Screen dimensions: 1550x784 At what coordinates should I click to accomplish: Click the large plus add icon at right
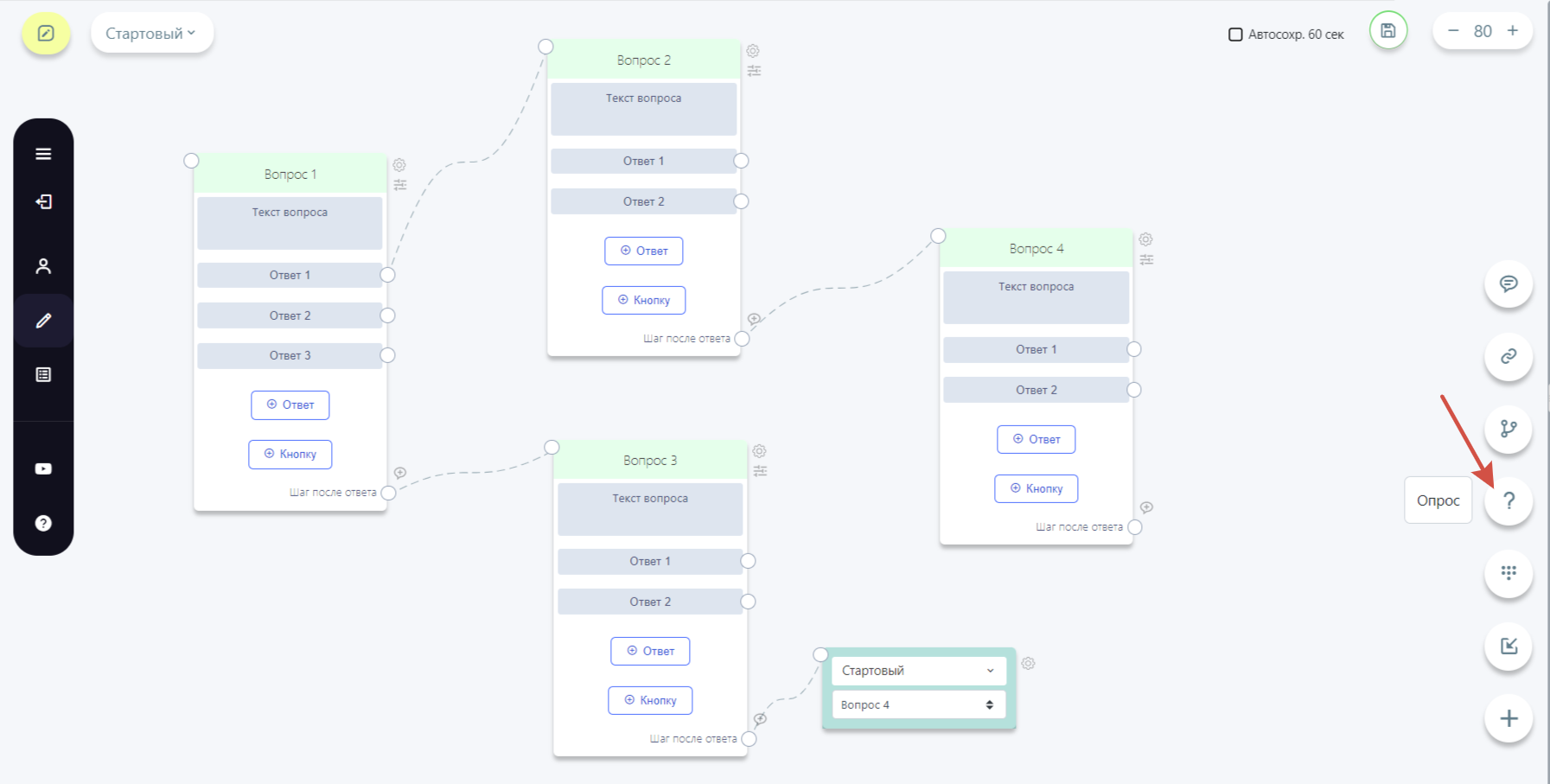1509,718
